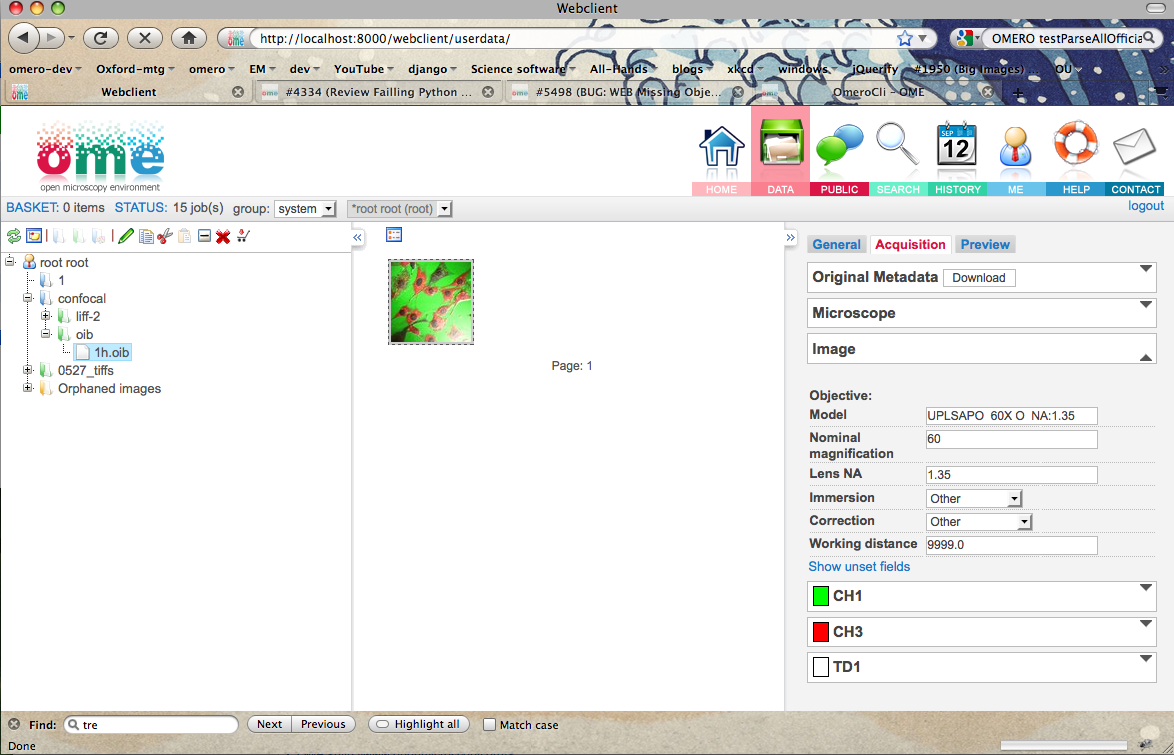Switch to the Preview tab
Viewport: 1174px width, 755px height.
(x=985, y=244)
